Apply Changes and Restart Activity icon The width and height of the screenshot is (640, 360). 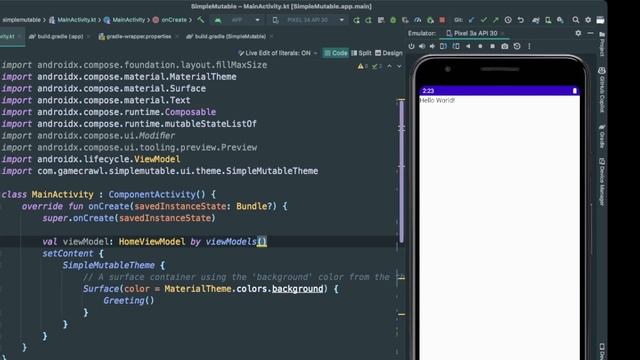pyautogui.click(x=369, y=20)
